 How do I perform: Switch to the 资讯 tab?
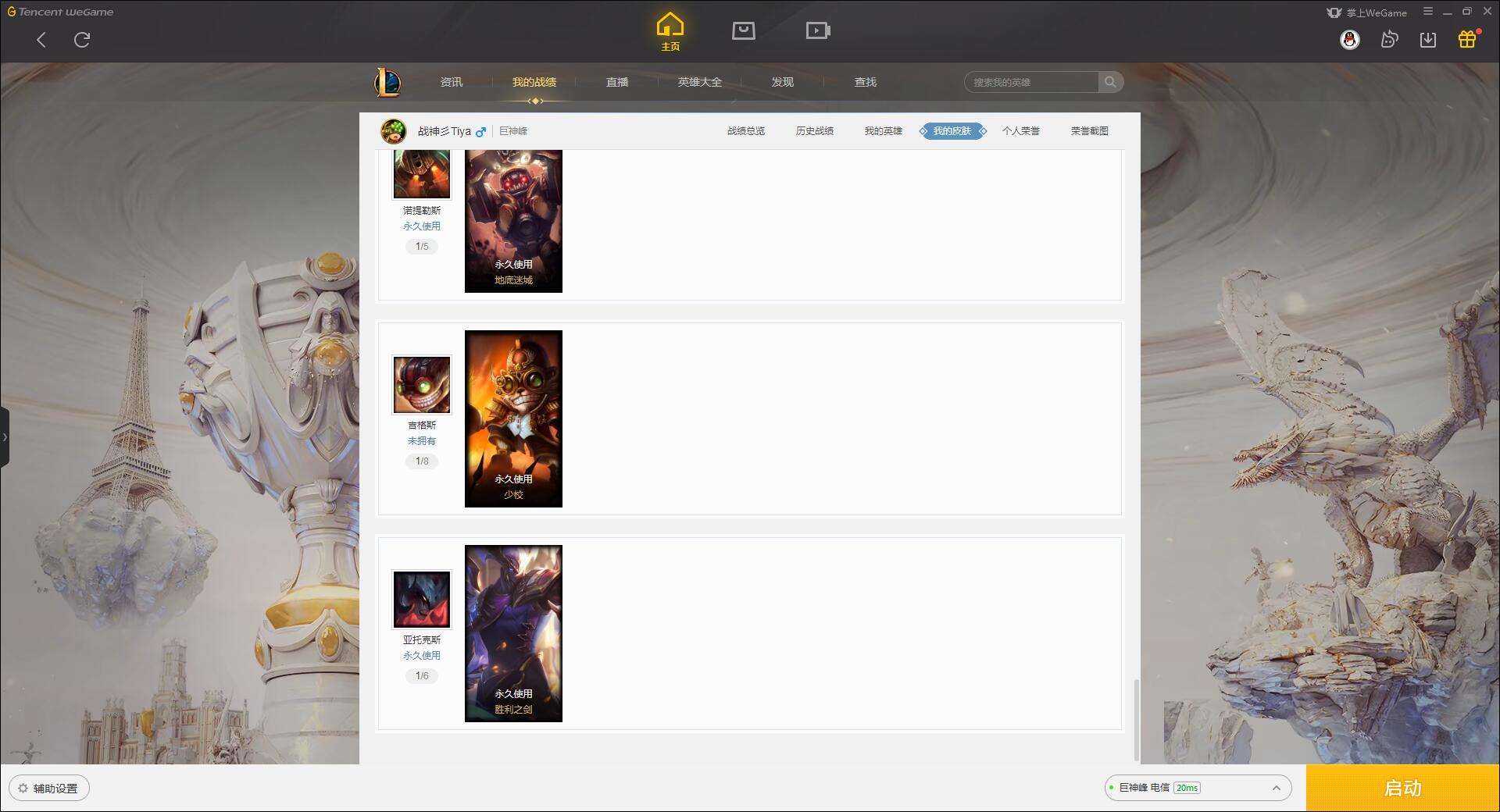pyautogui.click(x=452, y=82)
